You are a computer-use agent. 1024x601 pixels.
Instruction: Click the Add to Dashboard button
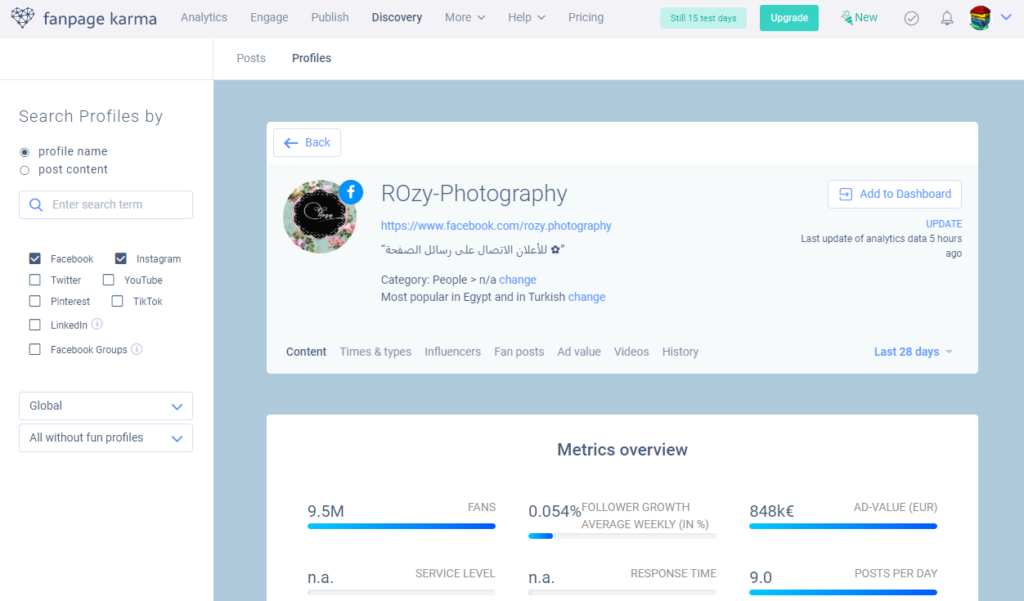894,194
